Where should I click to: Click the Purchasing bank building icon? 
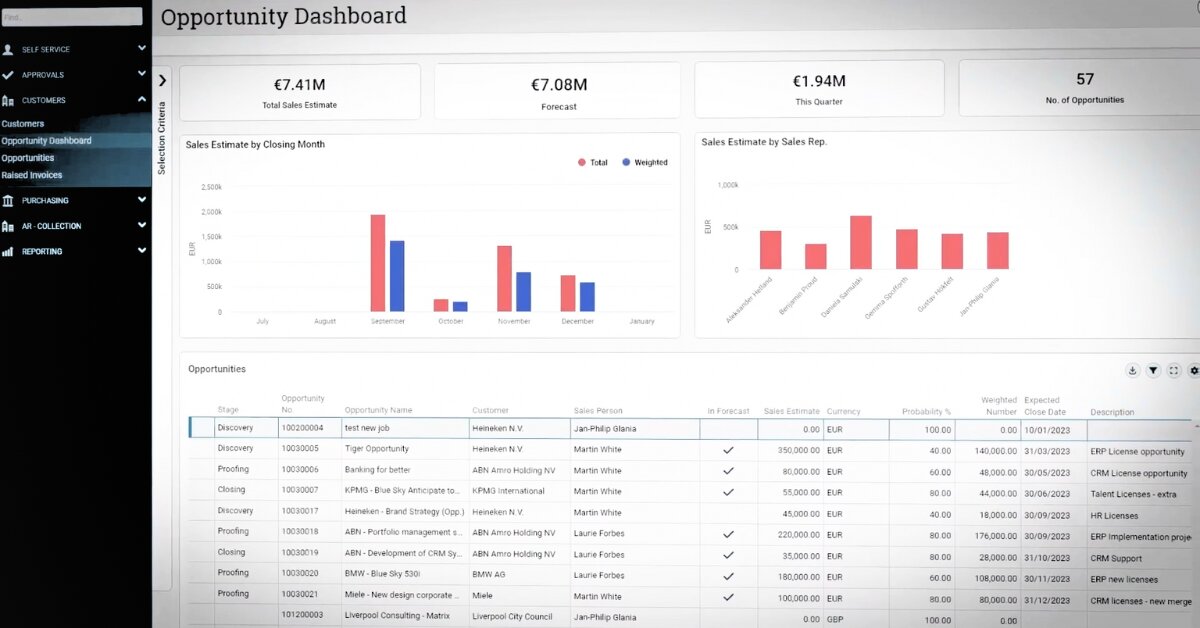click(8, 201)
